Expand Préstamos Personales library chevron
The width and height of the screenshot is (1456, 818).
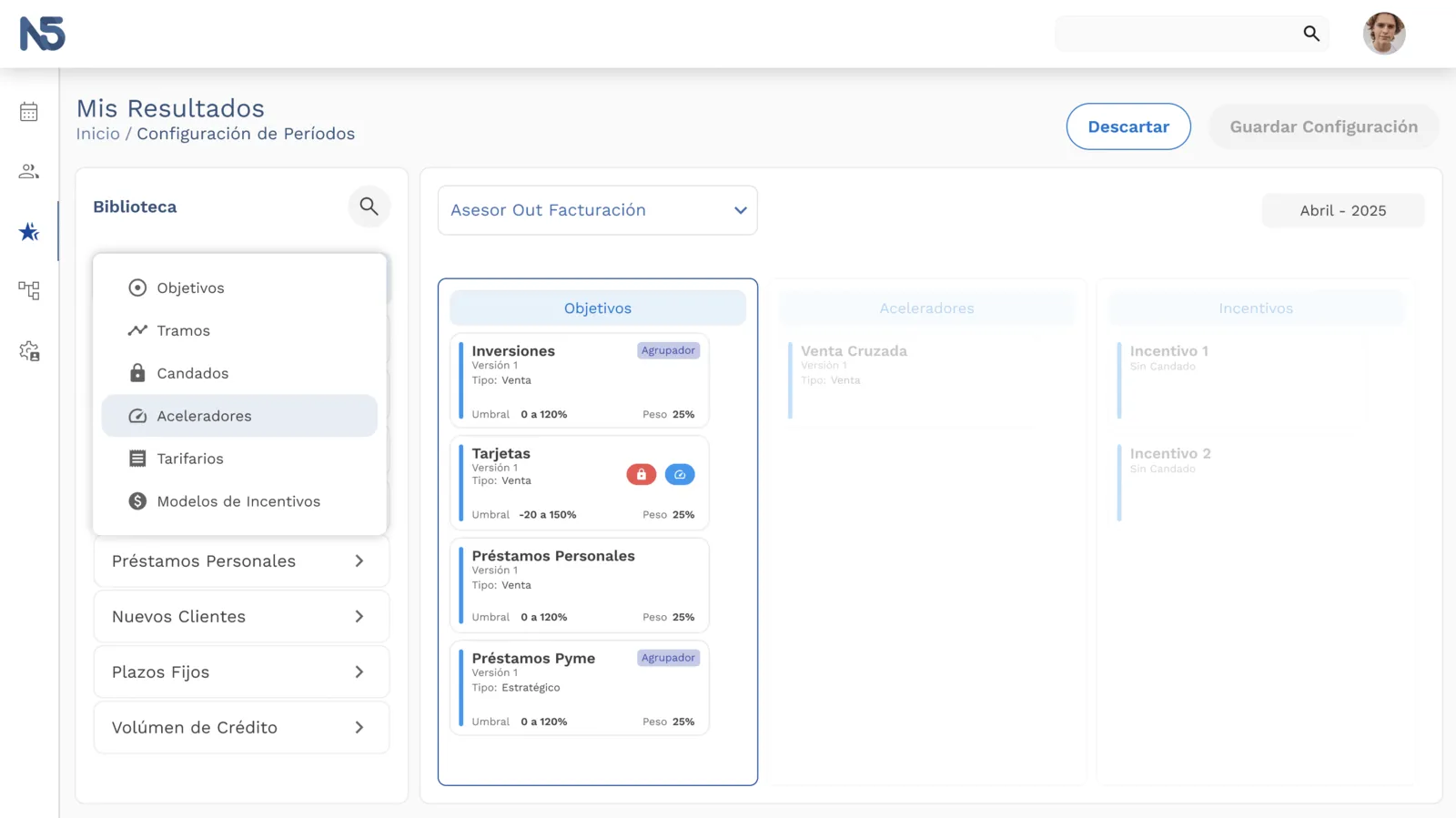click(359, 561)
